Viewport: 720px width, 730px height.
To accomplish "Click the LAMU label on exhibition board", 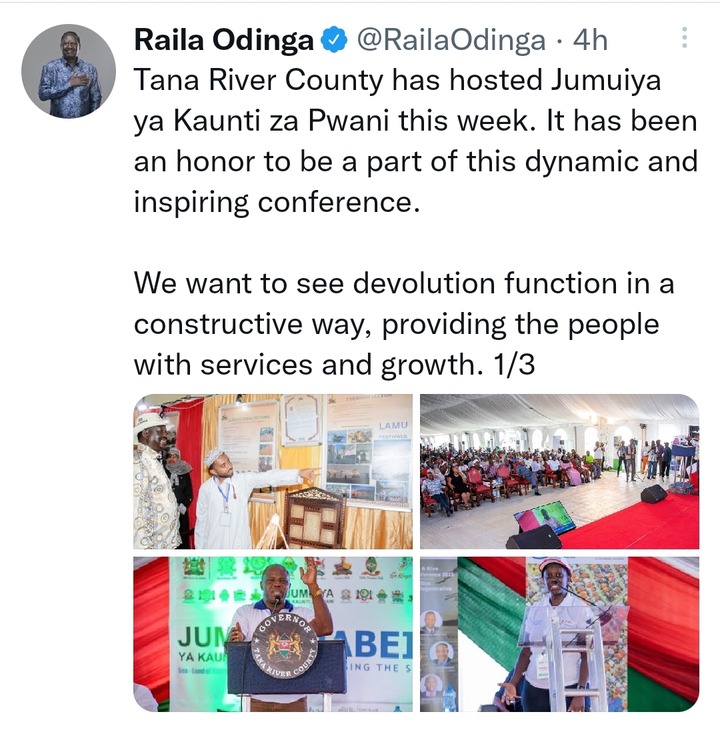I will [x=393, y=426].
